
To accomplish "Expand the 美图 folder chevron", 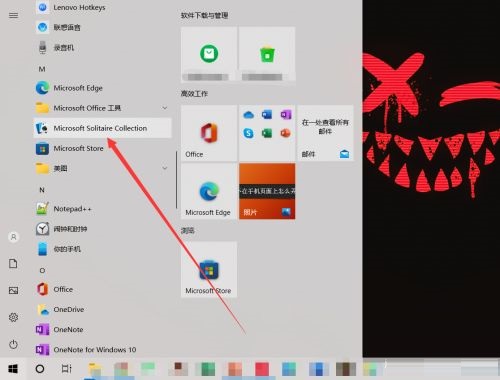I will click(165, 168).
